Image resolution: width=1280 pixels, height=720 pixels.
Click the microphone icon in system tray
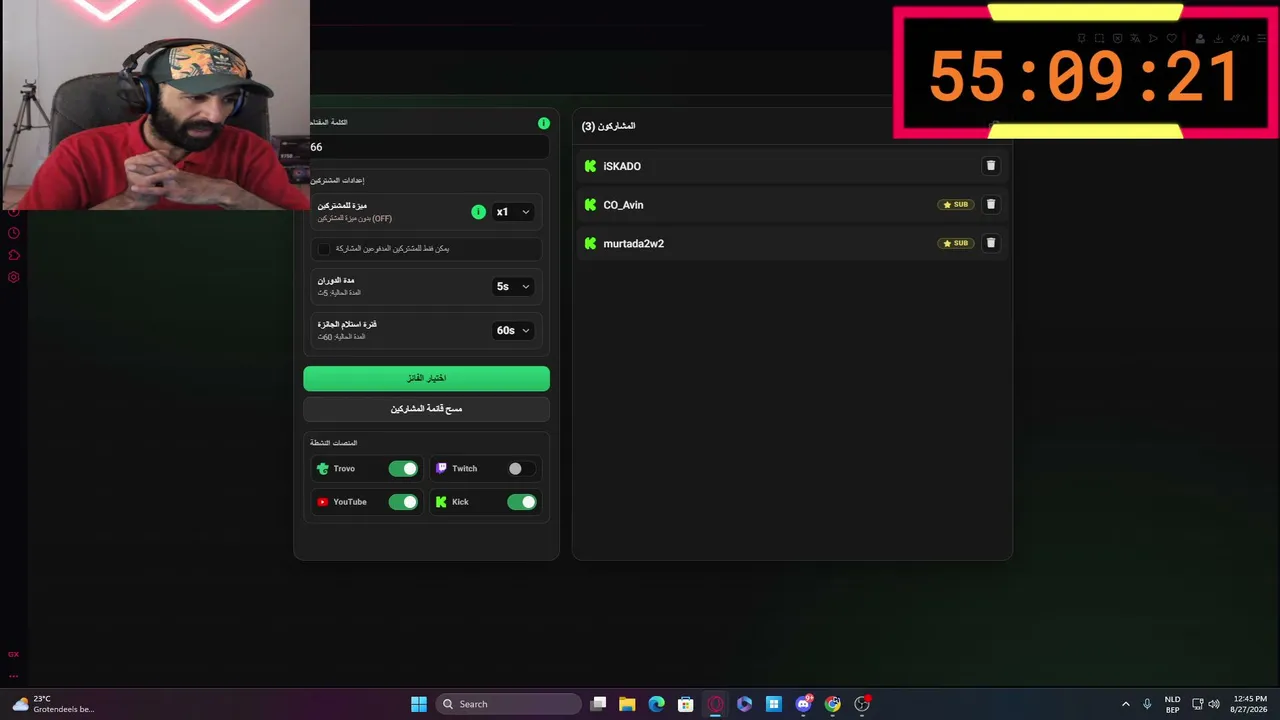pos(1147,704)
